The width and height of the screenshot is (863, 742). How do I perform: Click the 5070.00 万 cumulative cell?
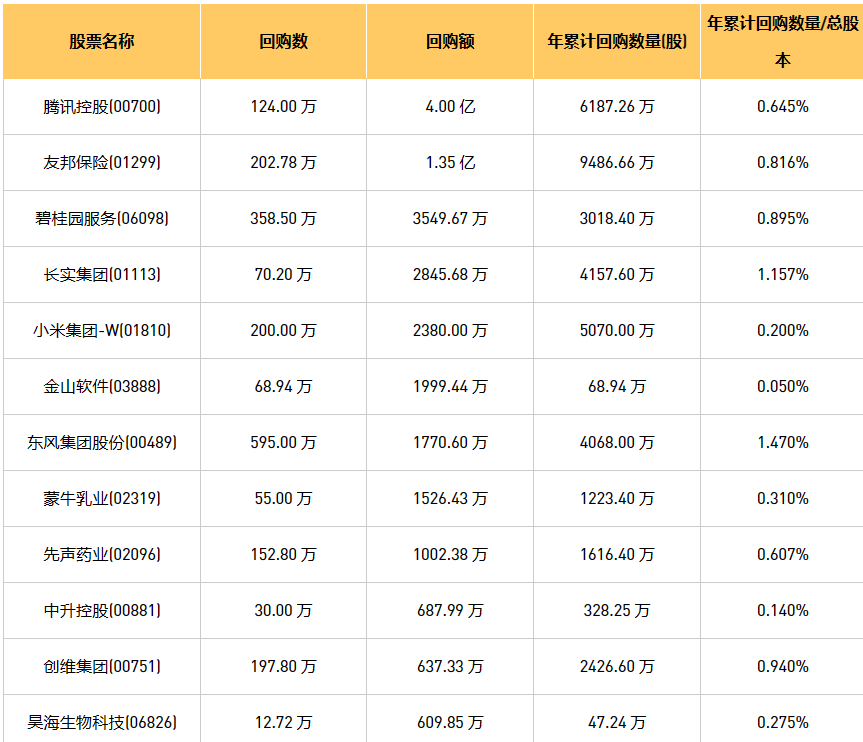(x=616, y=331)
